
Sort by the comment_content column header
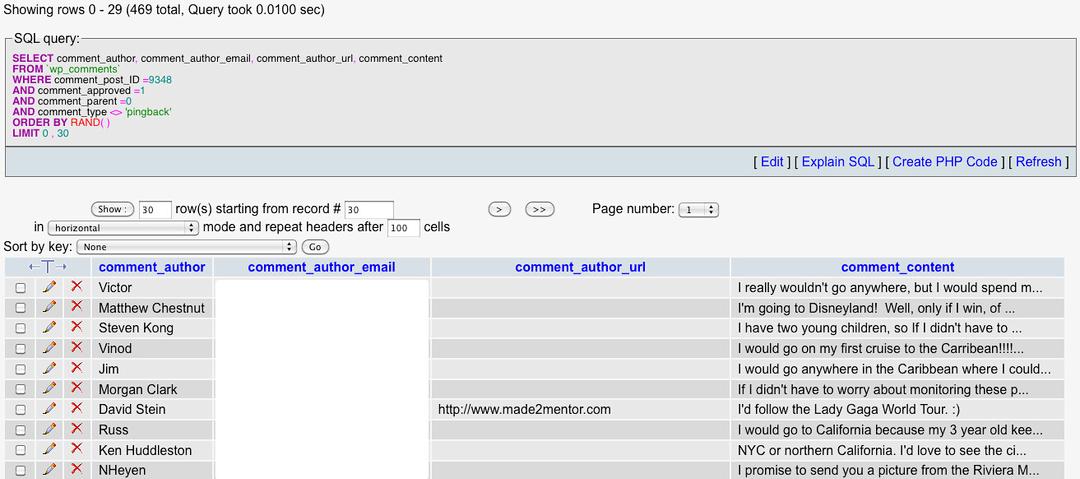(x=897, y=267)
